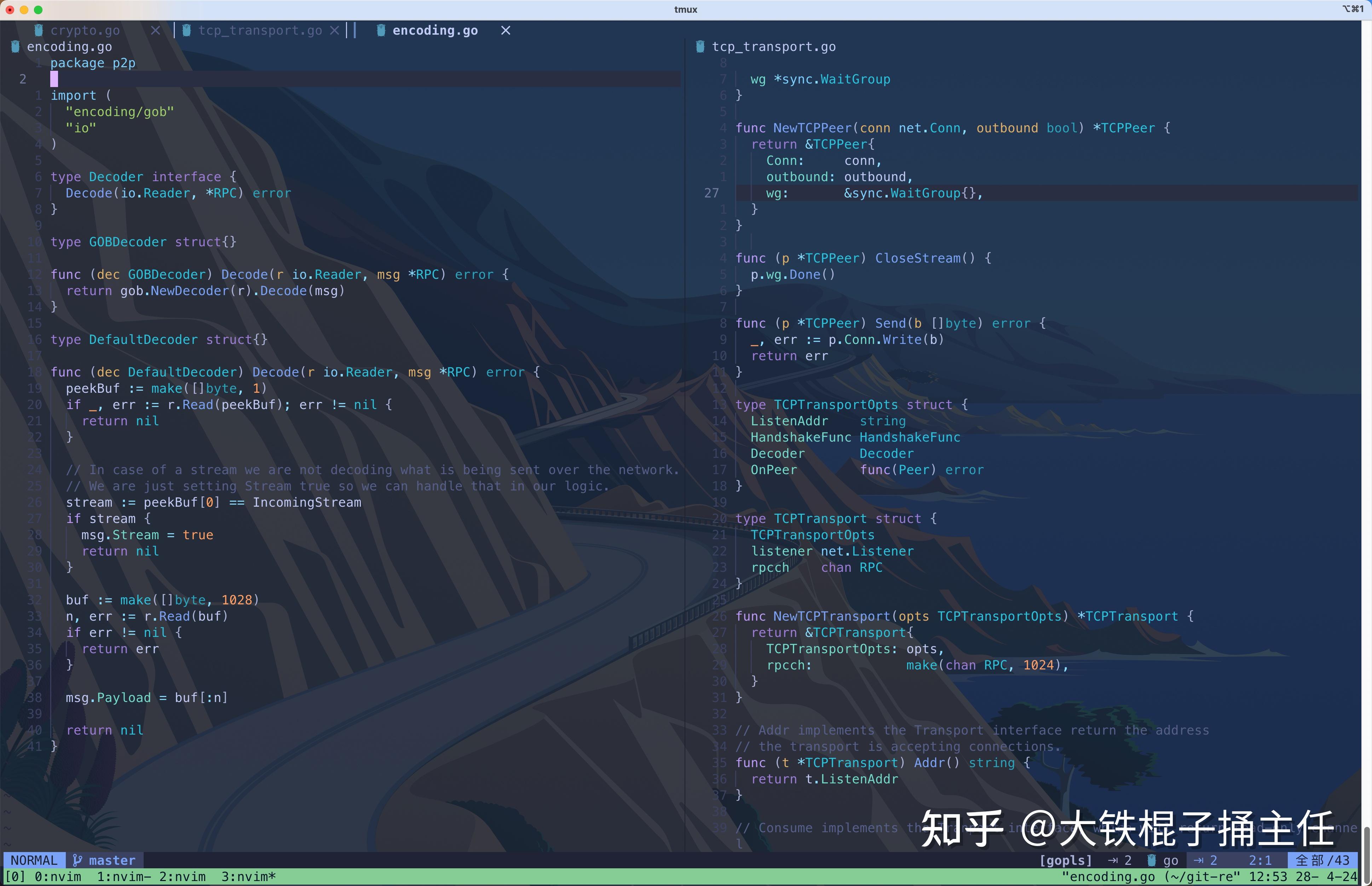Click the 2:1 cursor position indicator

tap(1259, 859)
